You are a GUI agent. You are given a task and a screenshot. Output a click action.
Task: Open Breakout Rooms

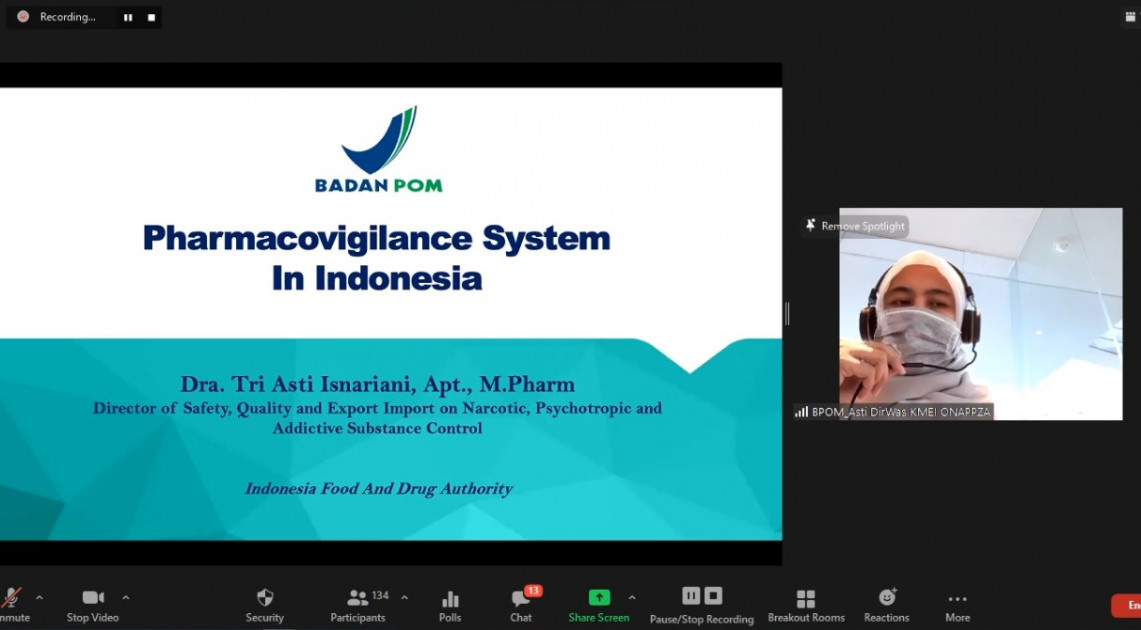coord(806,604)
